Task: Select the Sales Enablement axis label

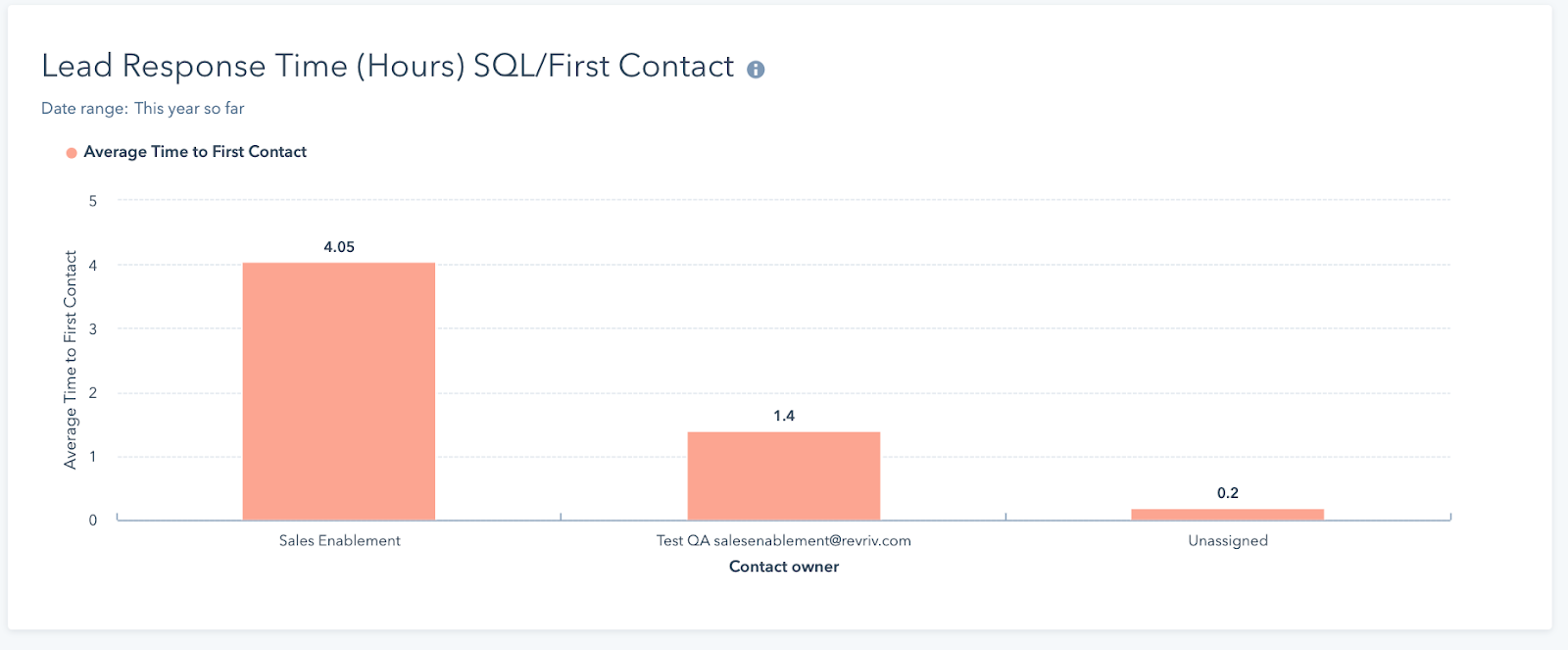Action: click(339, 540)
